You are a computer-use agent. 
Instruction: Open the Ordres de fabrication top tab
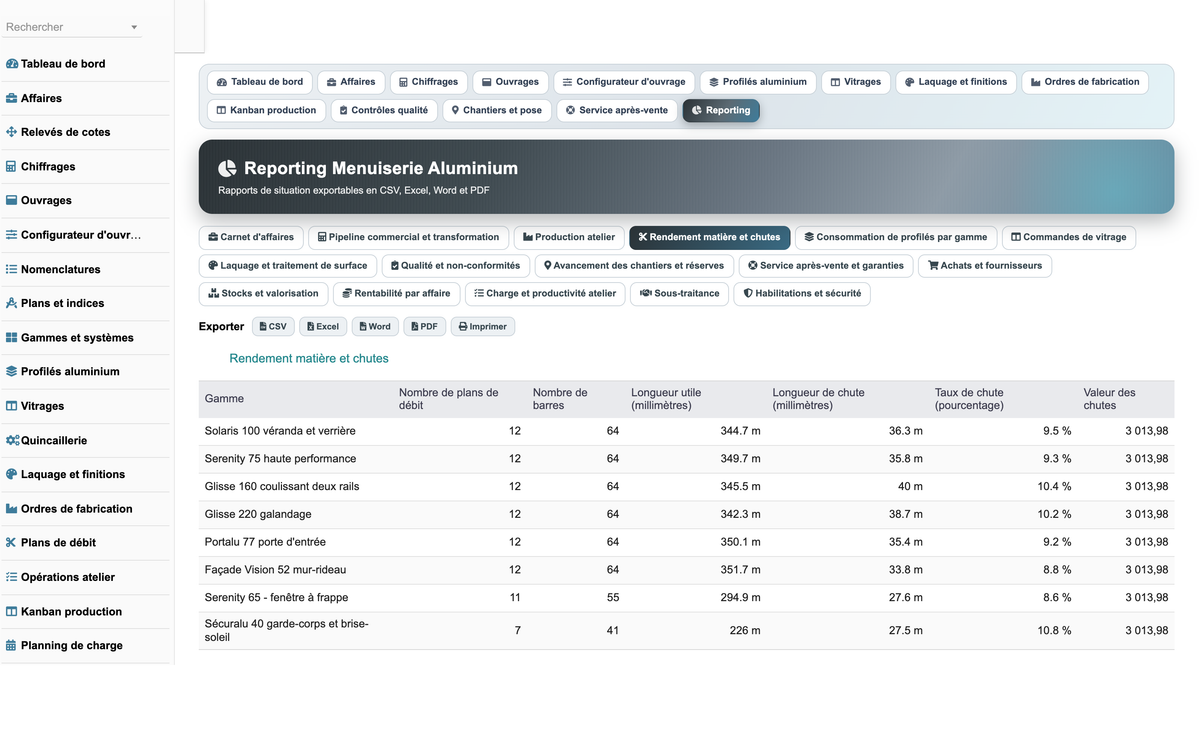point(1085,82)
